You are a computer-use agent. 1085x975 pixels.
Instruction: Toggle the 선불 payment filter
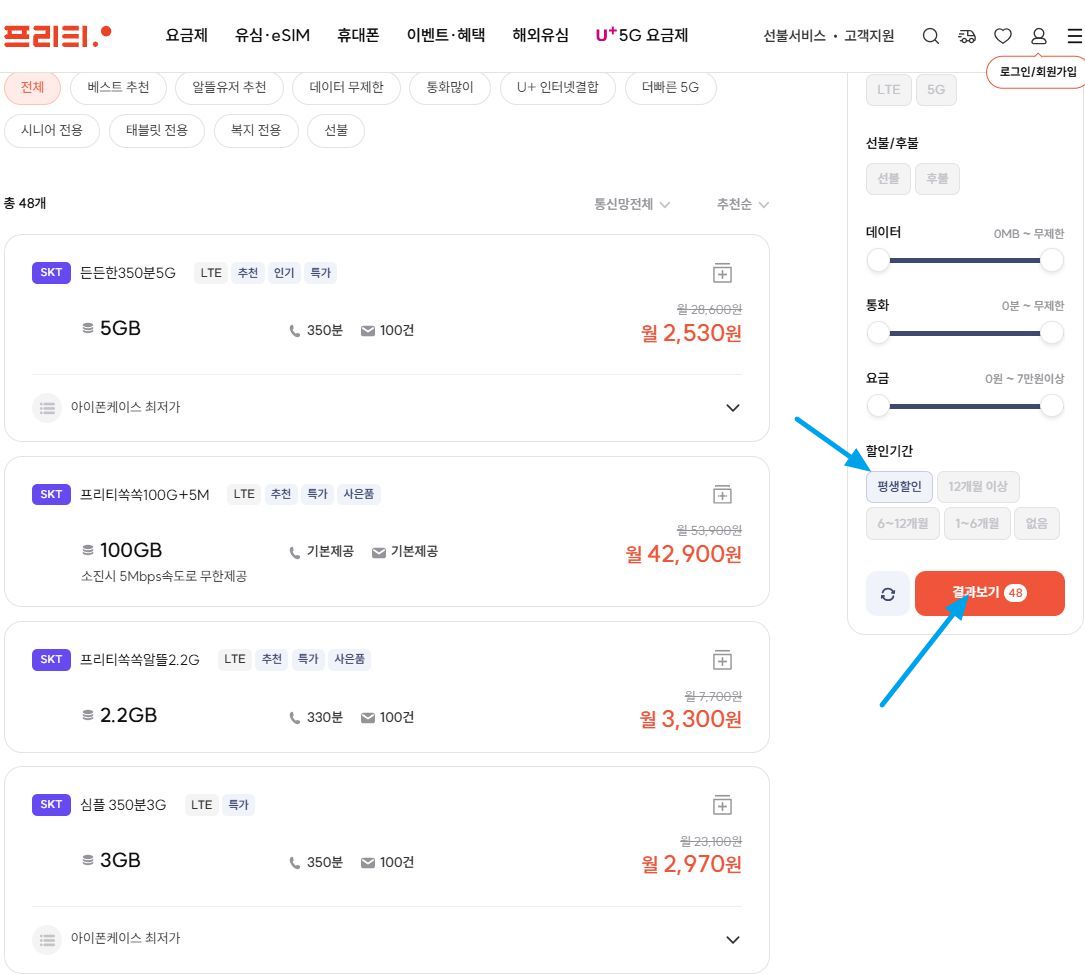point(888,179)
